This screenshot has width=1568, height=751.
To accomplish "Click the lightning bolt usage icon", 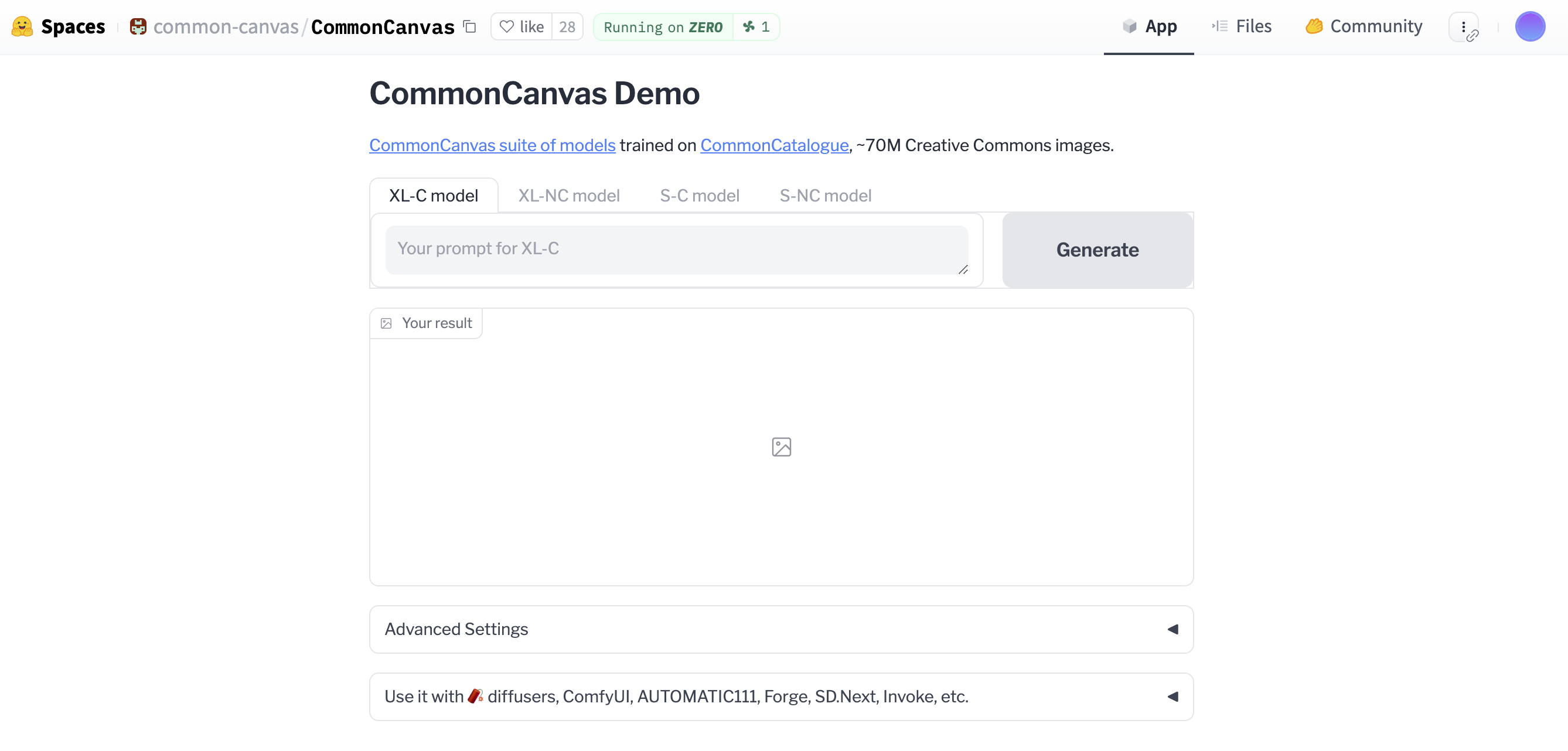I will tap(749, 27).
